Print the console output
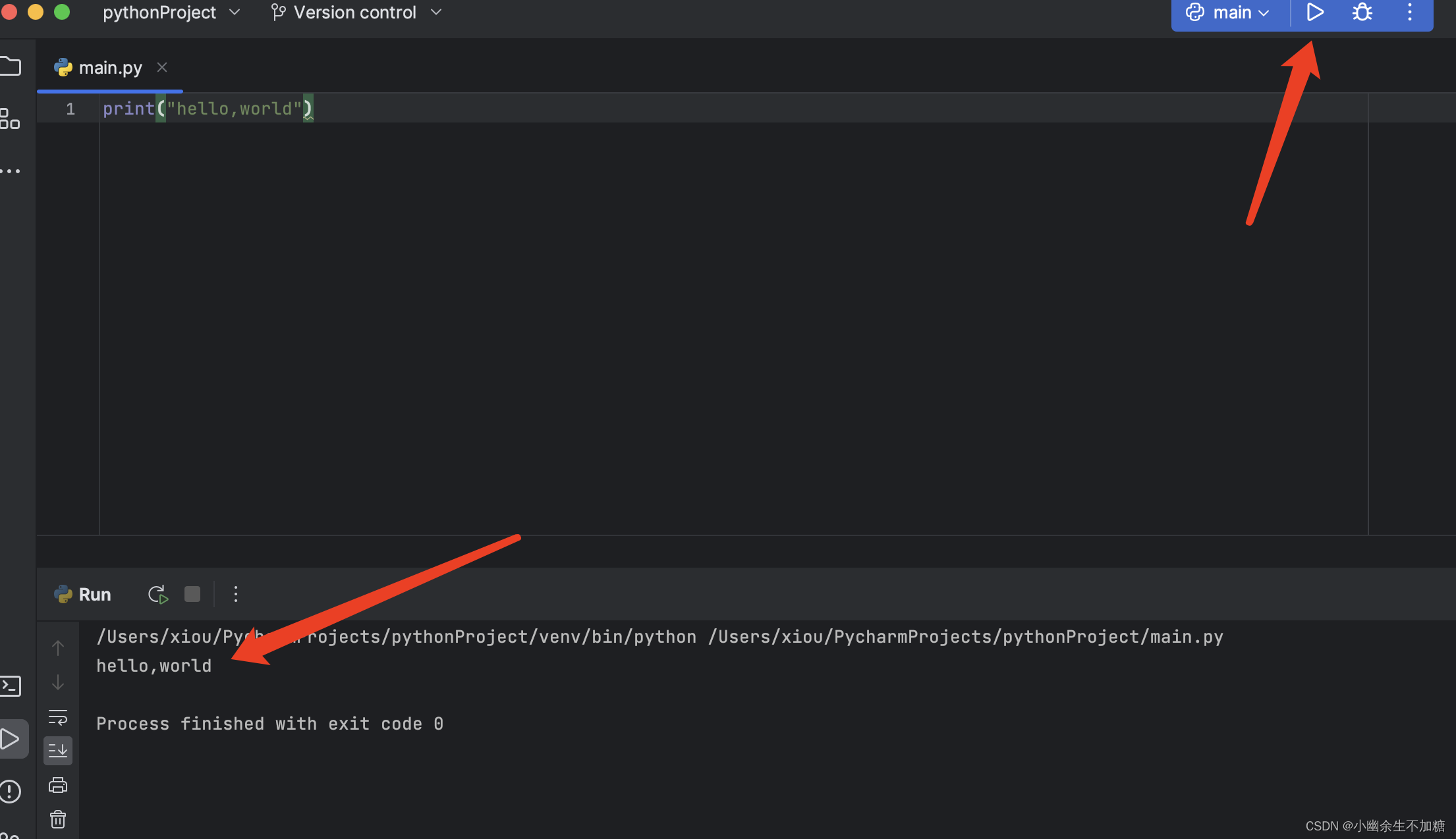The height and width of the screenshot is (839, 1456). click(58, 785)
